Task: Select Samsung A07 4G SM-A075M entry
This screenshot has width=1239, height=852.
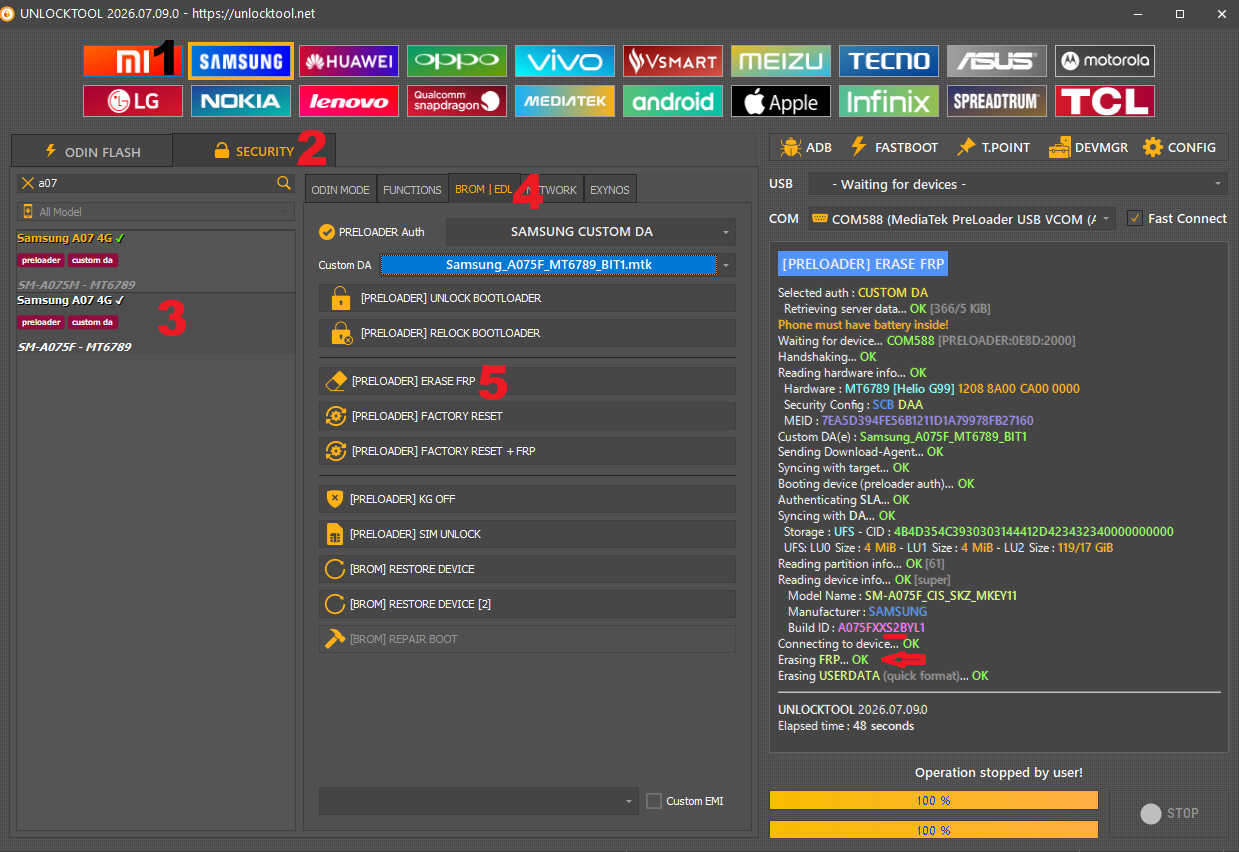Action: click(x=155, y=262)
